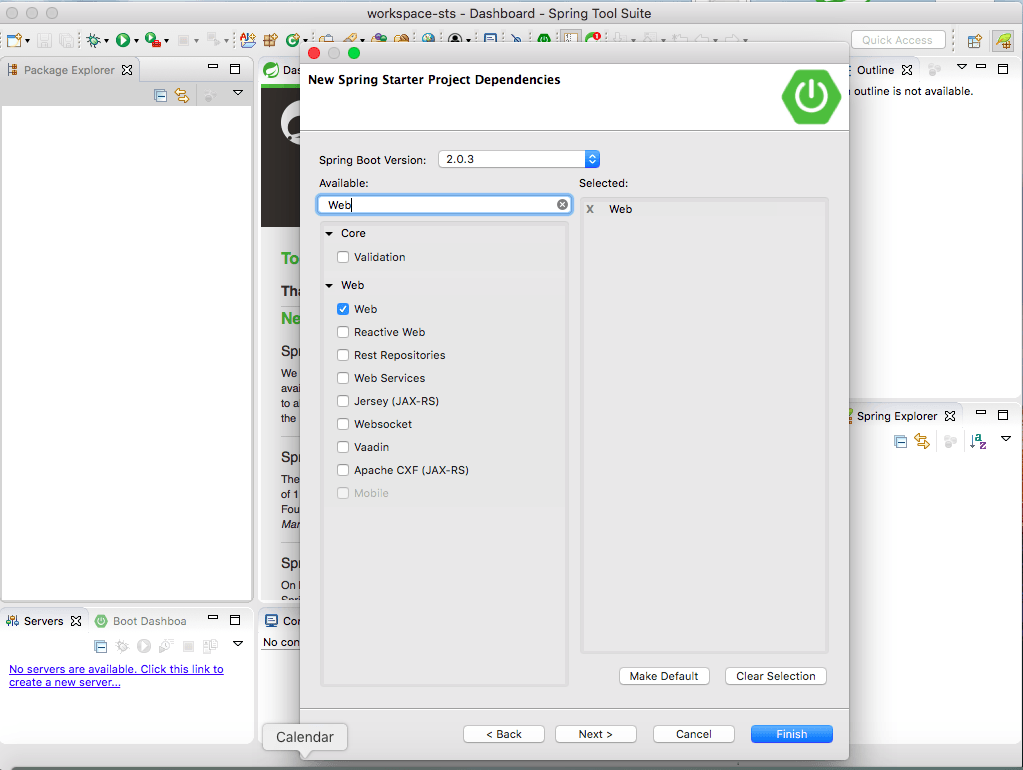Collapse All in Package Explorer toolbar
Screen dimensions: 1023x770
pos(160,96)
